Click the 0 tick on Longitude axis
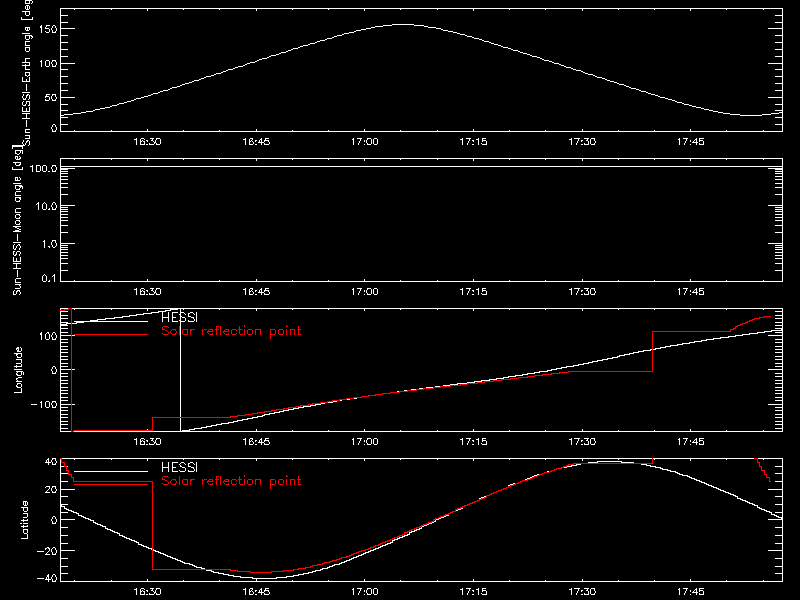Image resolution: width=800 pixels, height=600 pixels. coord(54,370)
